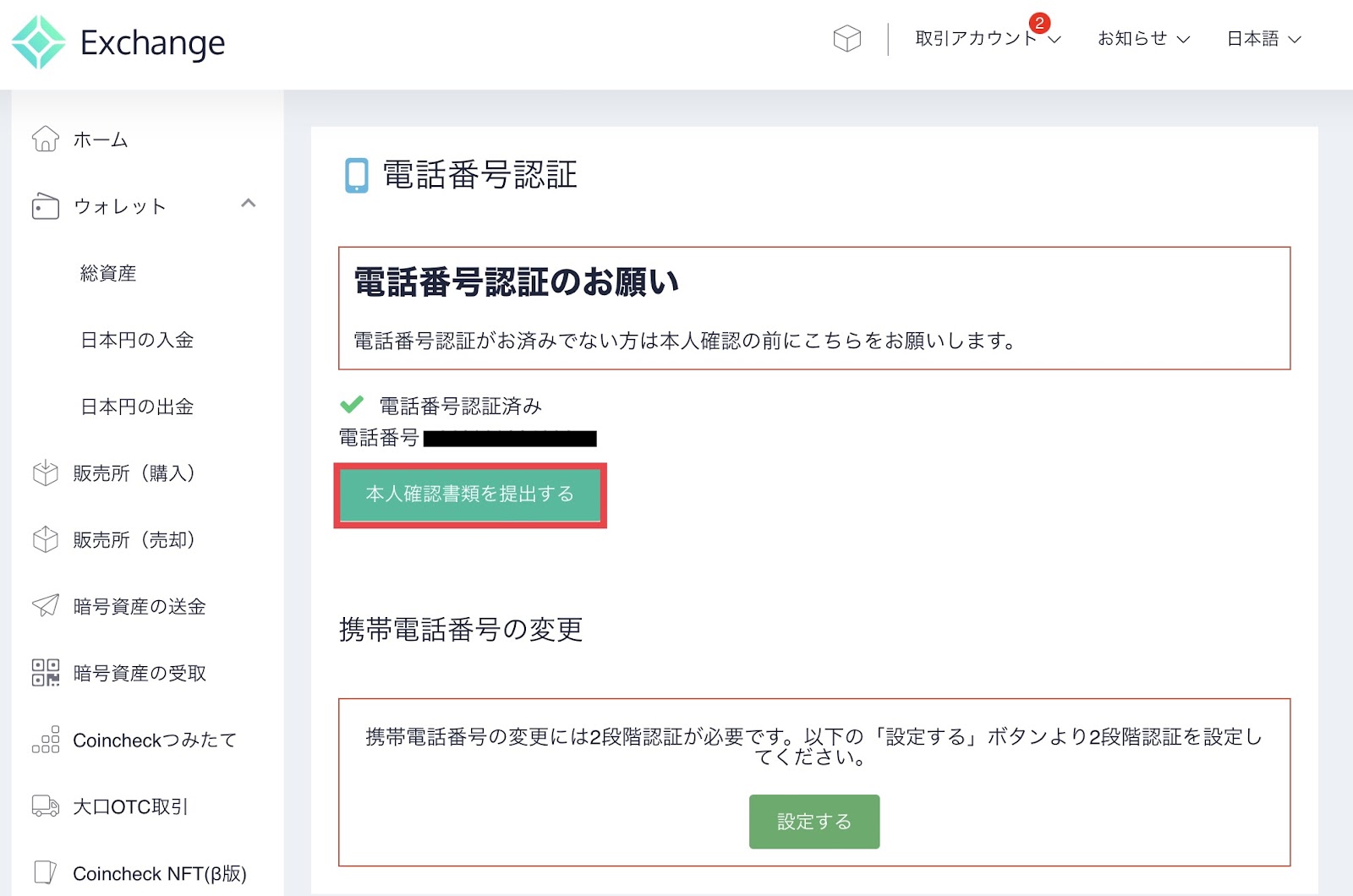1353x896 pixels.
Task: Click the cube icon in header
Action: (846, 39)
